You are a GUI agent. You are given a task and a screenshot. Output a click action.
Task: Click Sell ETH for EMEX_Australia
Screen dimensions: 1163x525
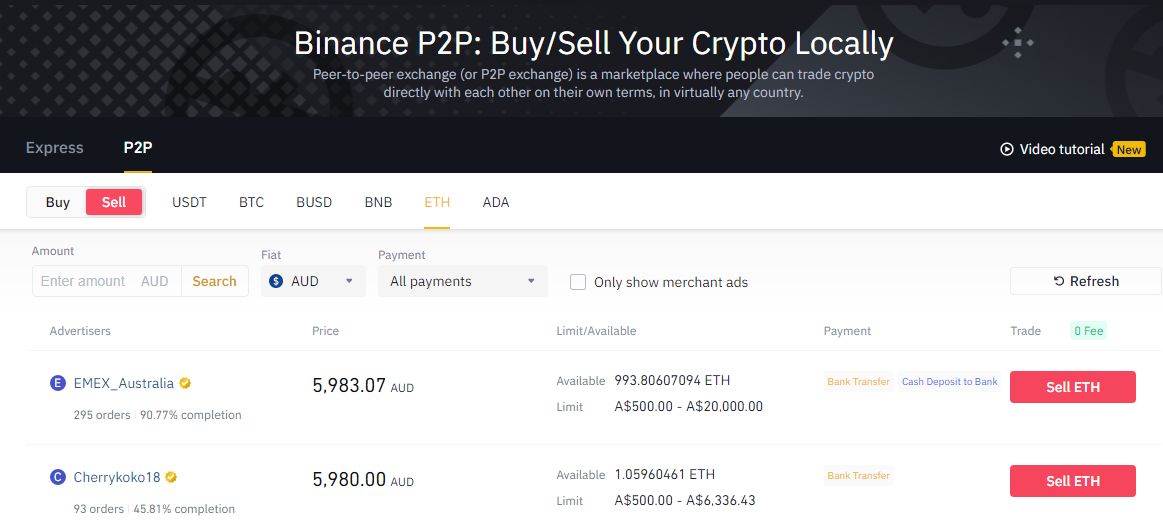pyautogui.click(x=1072, y=387)
